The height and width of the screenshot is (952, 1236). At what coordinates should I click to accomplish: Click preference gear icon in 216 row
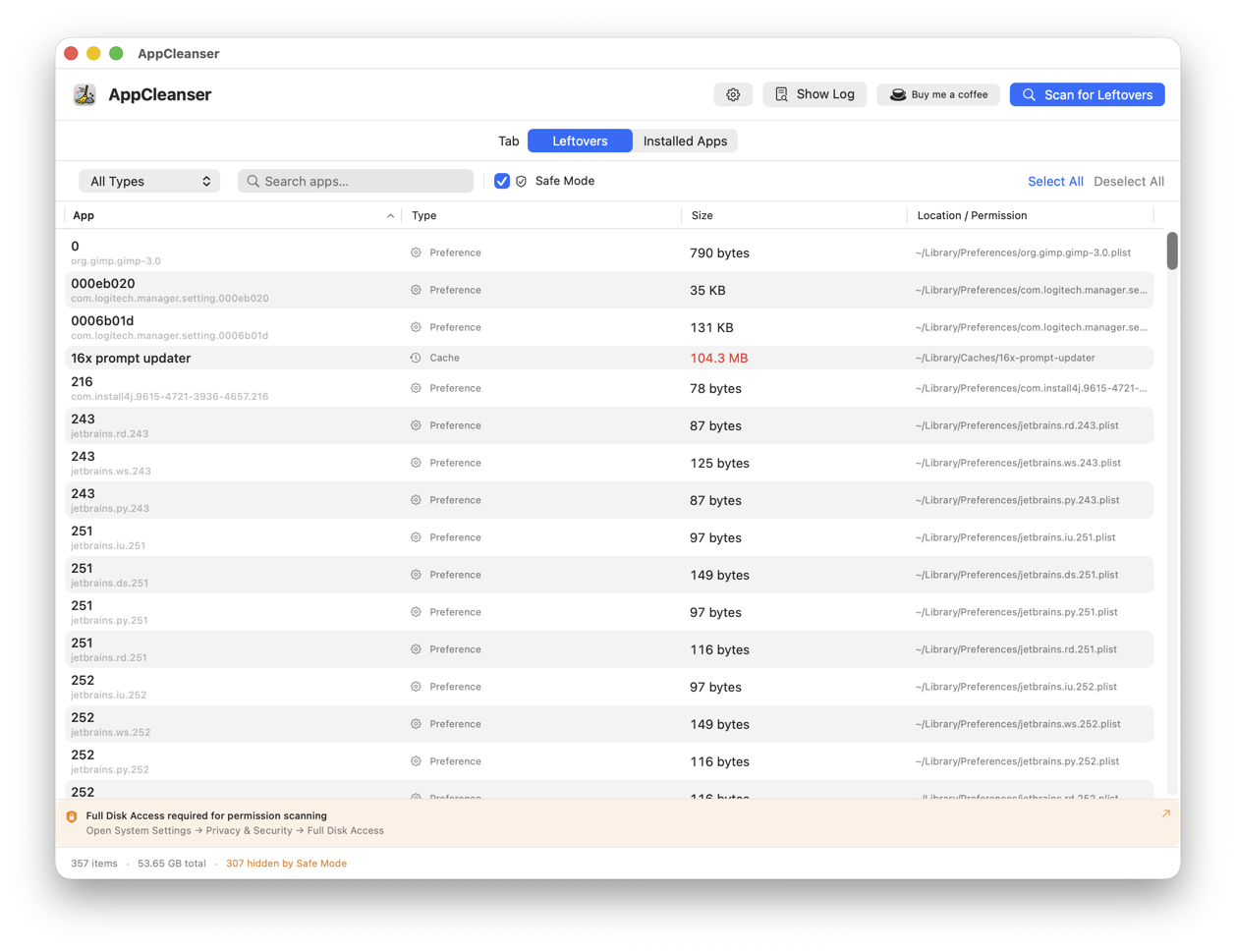tap(416, 388)
